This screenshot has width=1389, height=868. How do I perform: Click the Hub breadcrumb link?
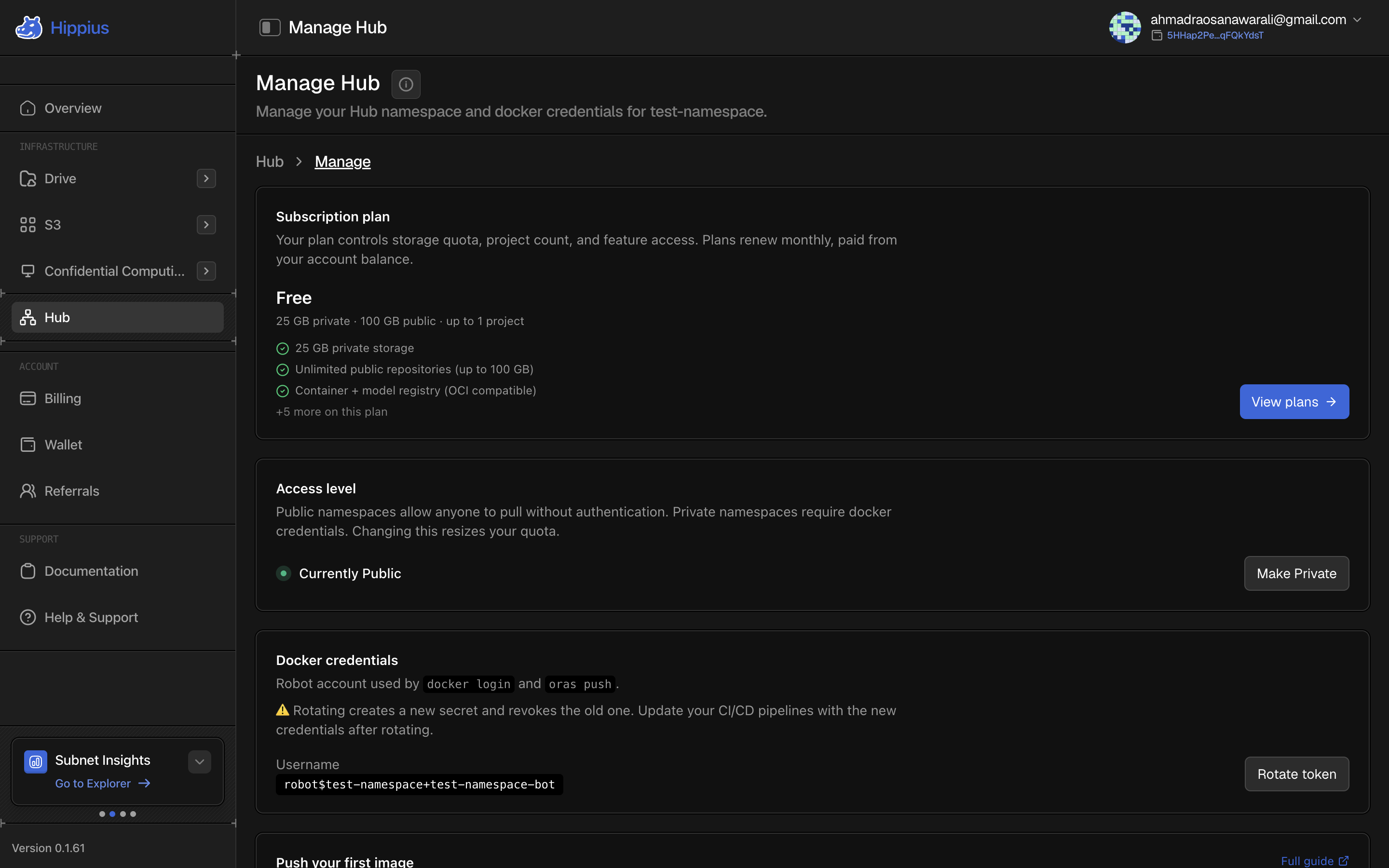tap(269, 162)
